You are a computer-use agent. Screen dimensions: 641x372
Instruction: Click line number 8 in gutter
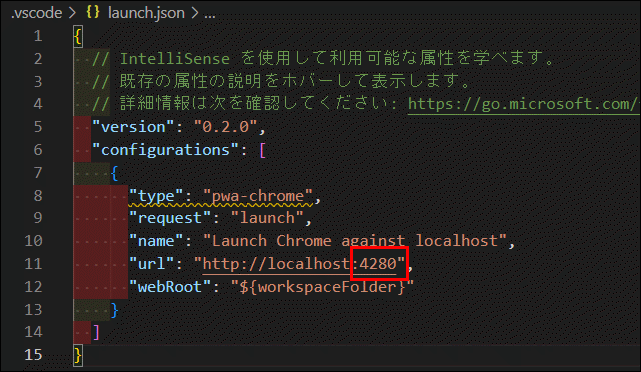point(38,195)
